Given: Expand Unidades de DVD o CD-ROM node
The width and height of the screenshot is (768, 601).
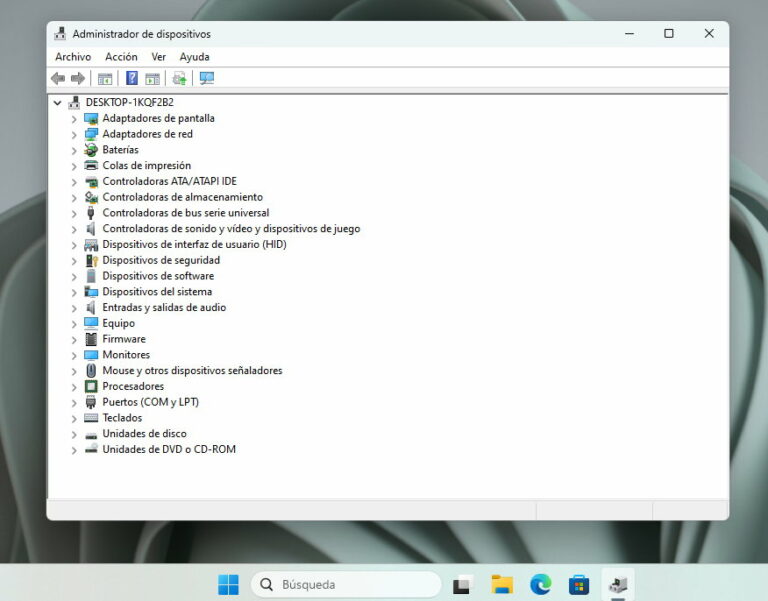Looking at the screenshot, I should 74,450.
